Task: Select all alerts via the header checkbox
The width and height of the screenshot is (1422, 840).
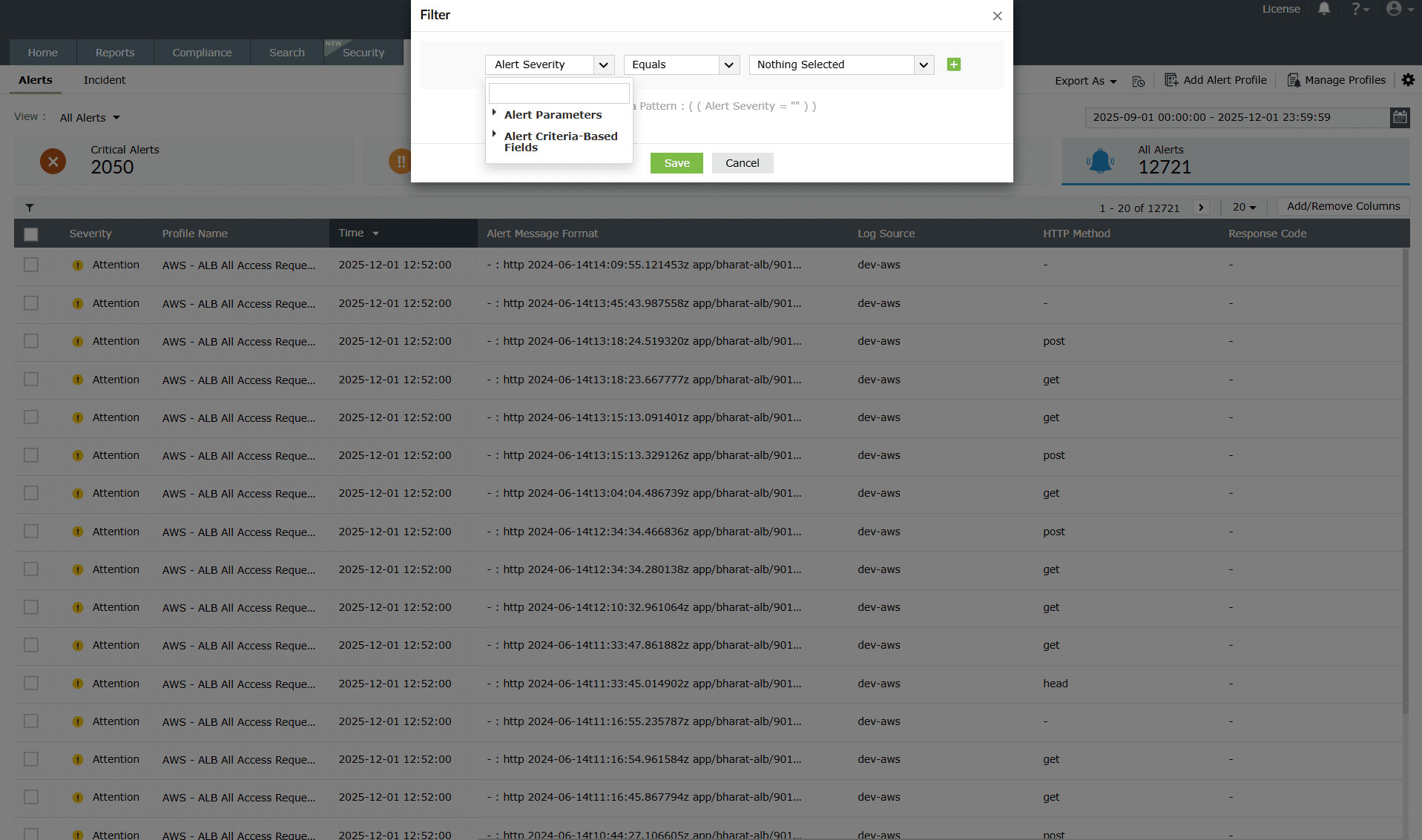Action: click(x=30, y=234)
